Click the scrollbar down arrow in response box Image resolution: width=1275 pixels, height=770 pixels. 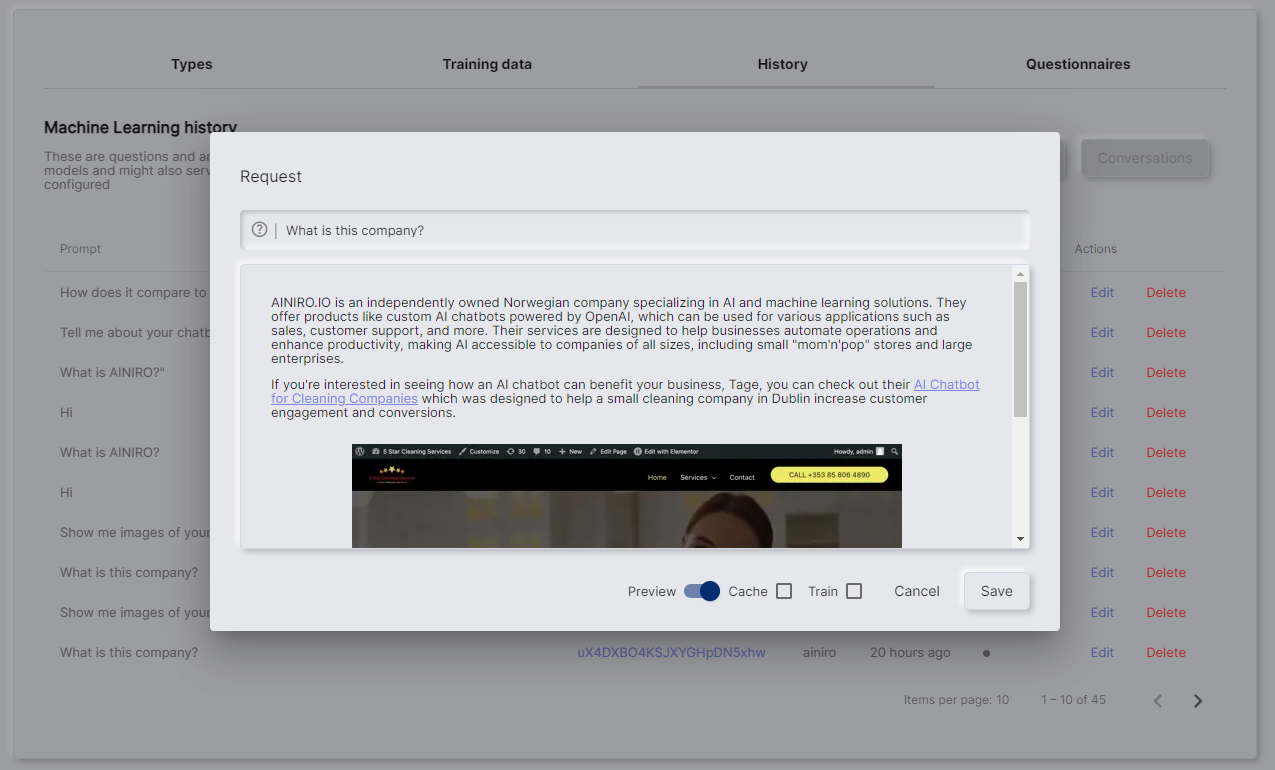(1020, 539)
